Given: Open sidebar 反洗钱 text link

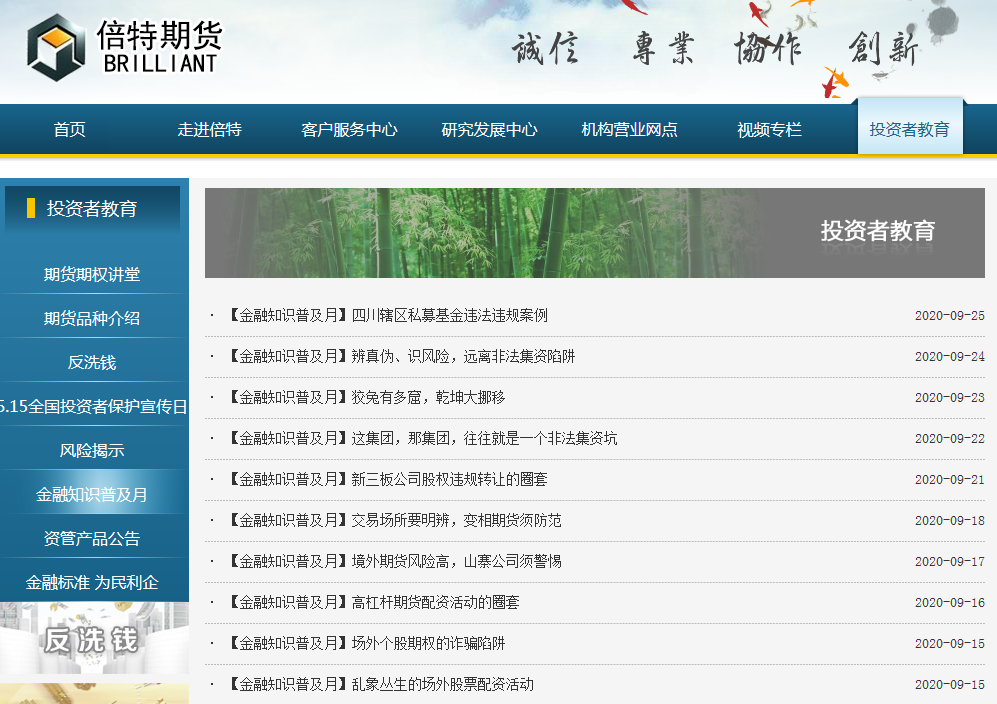Looking at the screenshot, I should pyautogui.click(x=92, y=363).
